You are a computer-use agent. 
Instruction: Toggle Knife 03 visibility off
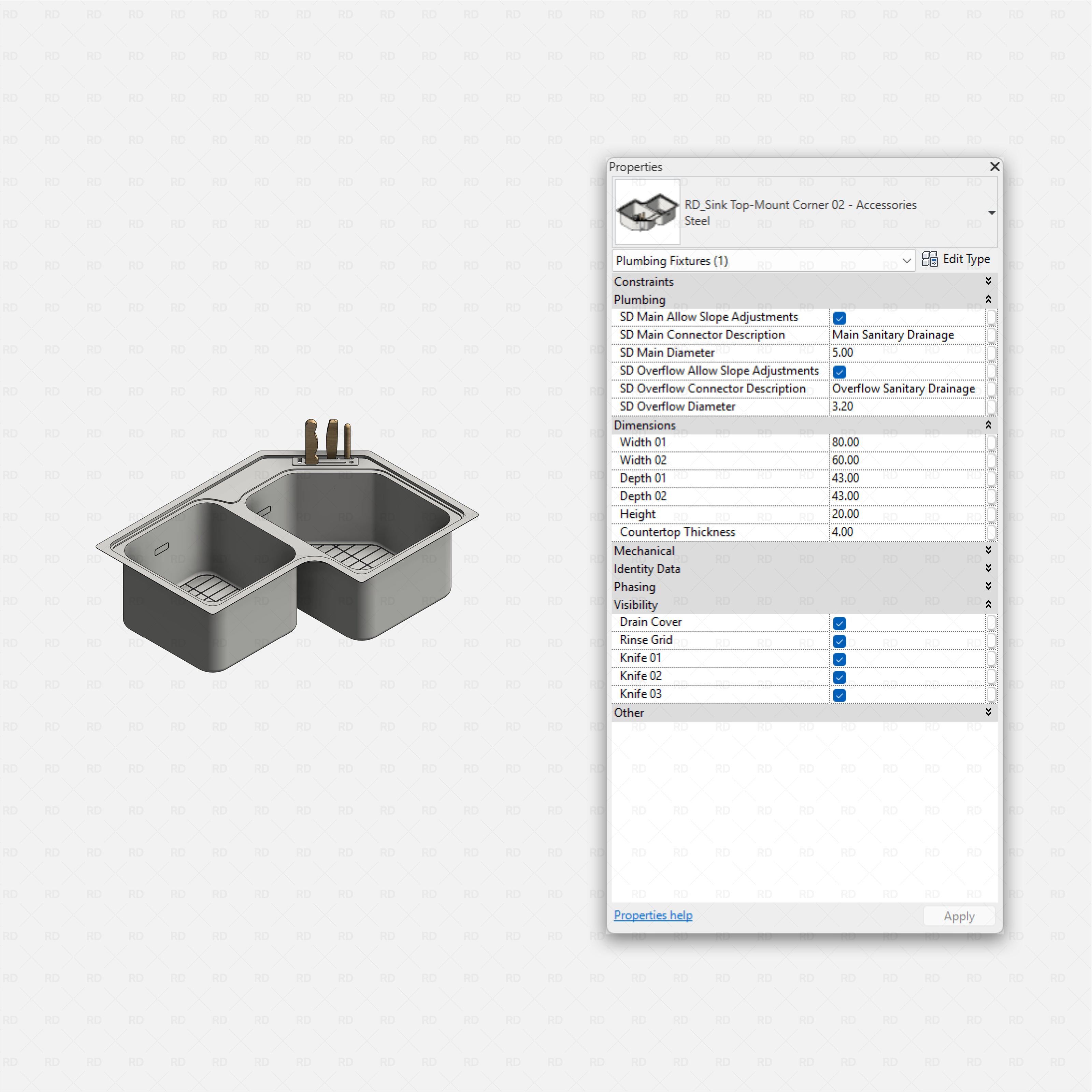click(x=839, y=695)
